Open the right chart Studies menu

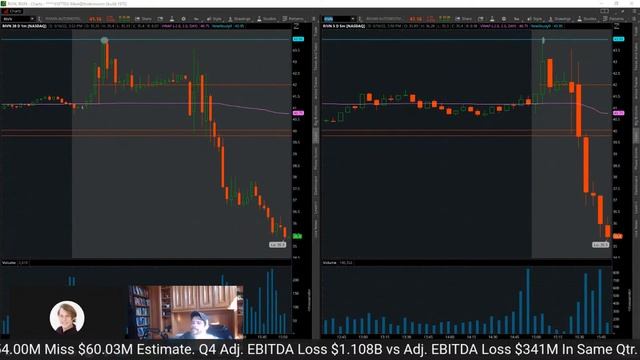click(587, 19)
